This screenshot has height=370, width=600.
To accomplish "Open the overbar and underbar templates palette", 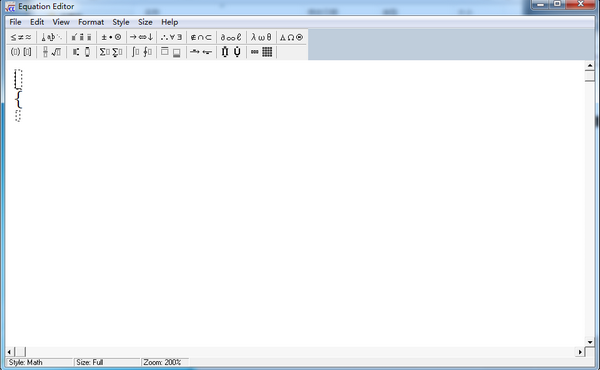I will coord(171,52).
